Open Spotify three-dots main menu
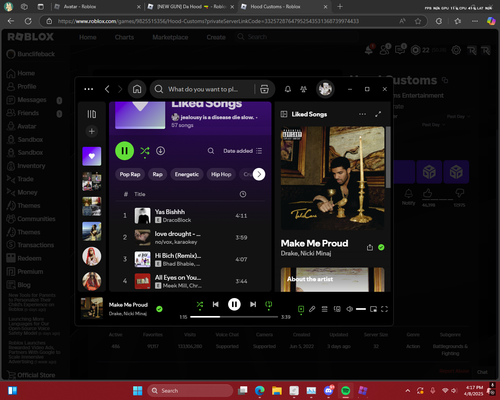500x400 pixels. pyautogui.click(x=89, y=89)
